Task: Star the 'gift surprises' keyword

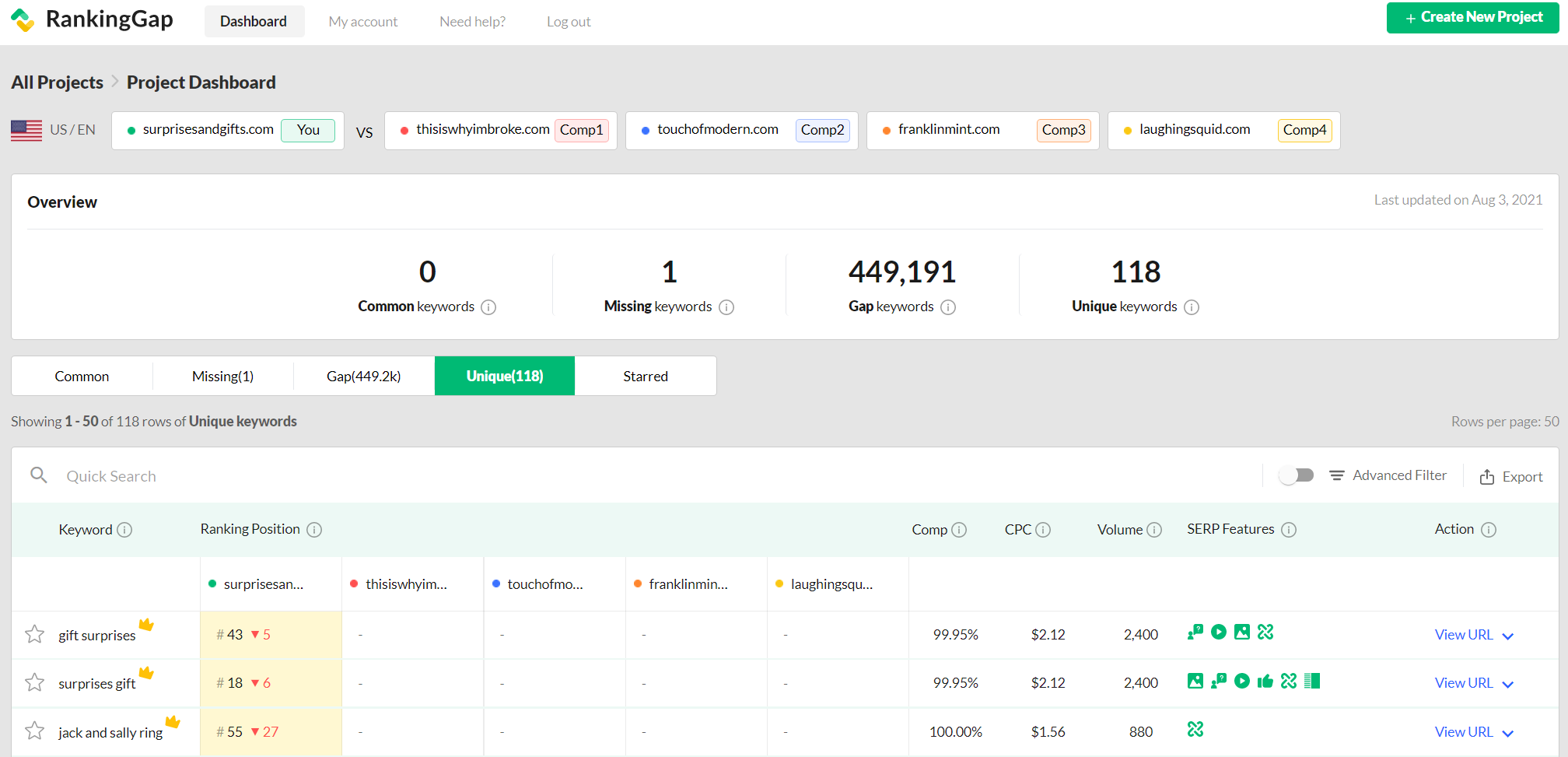Action: point(34,634)
